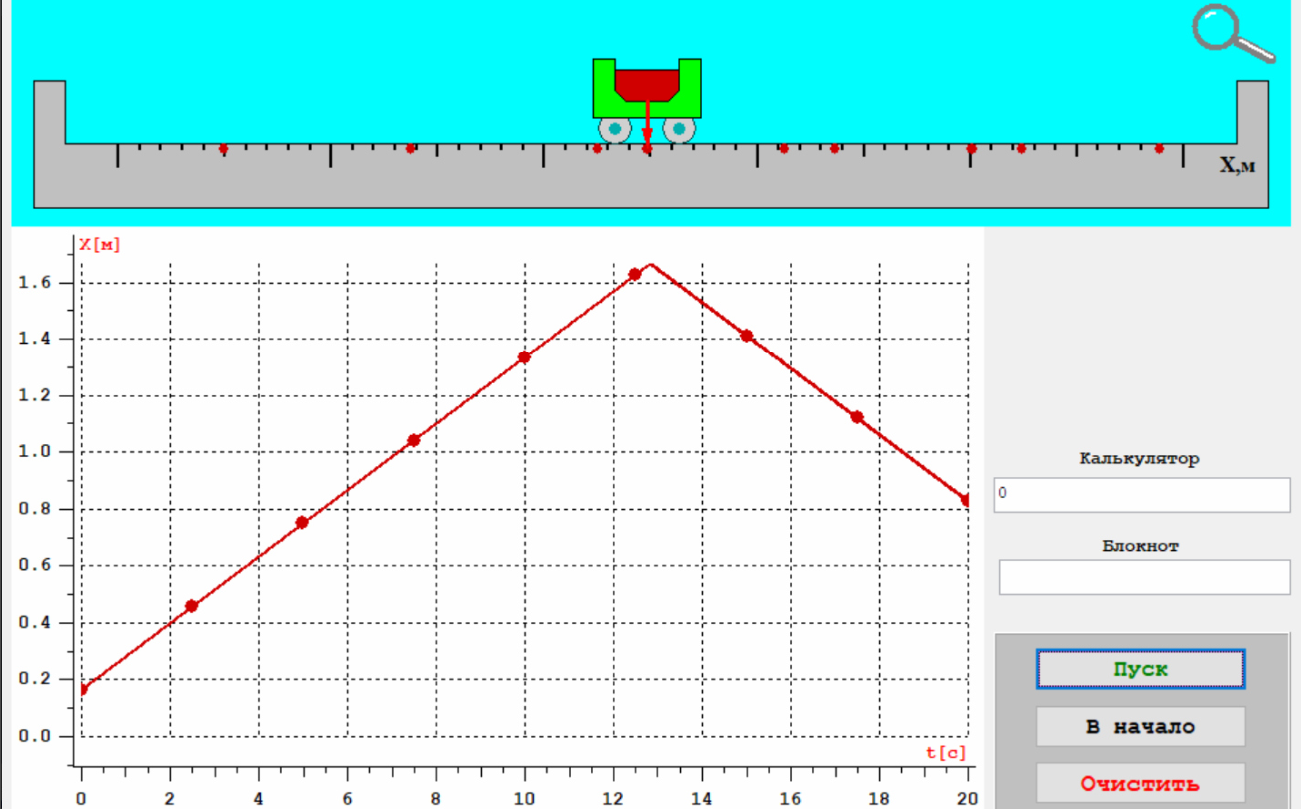Select the graph data point at t = 12.5 s
This screenshot has height=809, width=1301.
(x=634, y=274)
